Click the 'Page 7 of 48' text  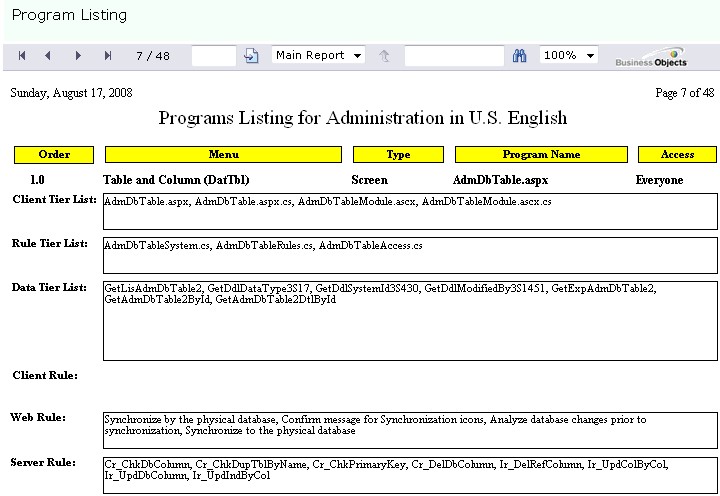(x=685, y=93)
